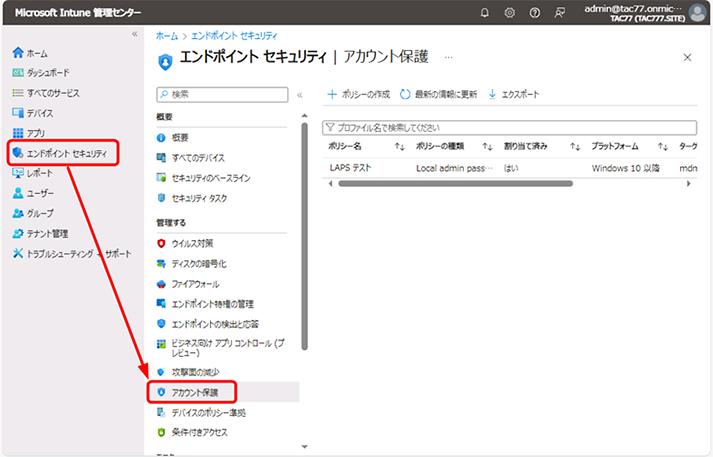This screenshot has height=457, width=713.
Task: Click エクスポート button
Action: [x=514, y=94]
